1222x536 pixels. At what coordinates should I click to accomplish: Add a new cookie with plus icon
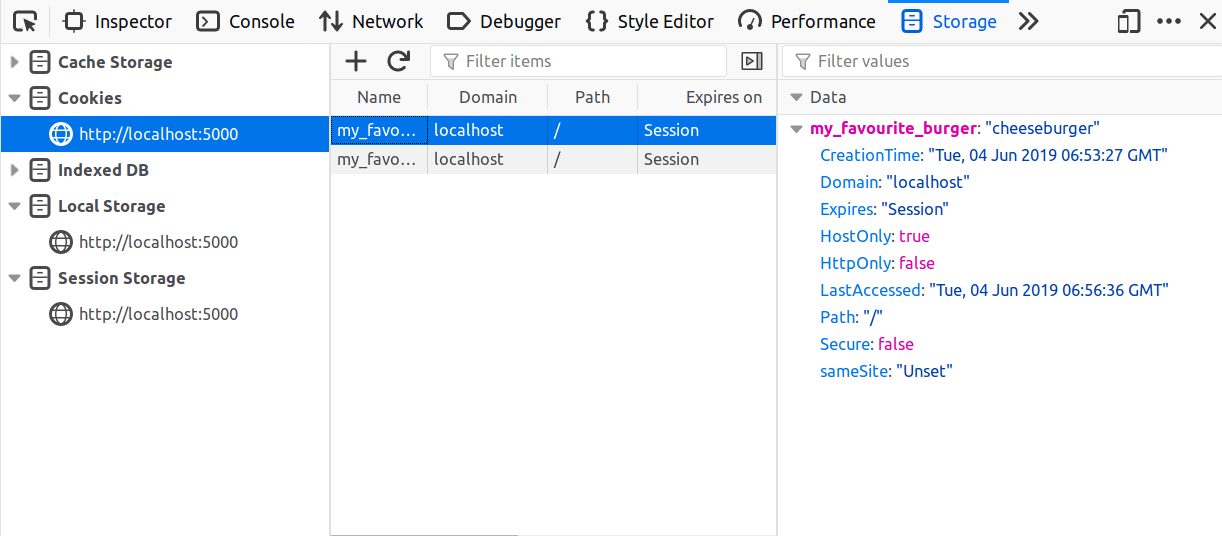coord(356,61)
